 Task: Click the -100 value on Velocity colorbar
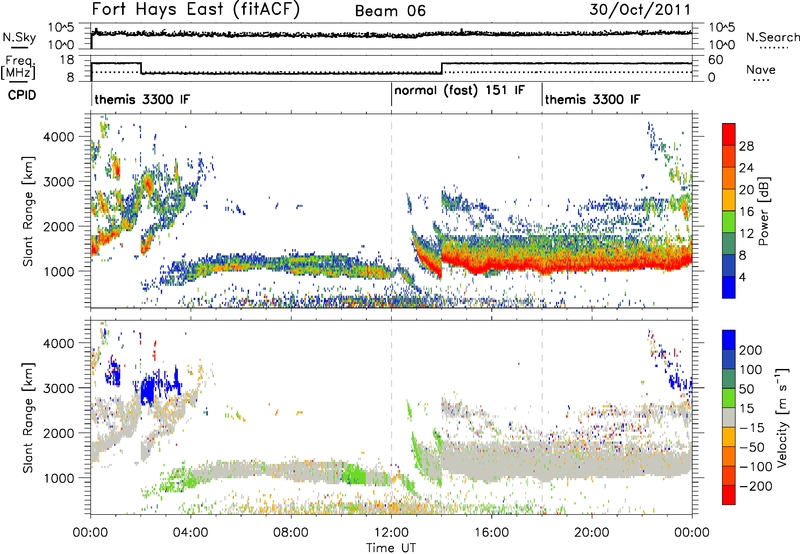[756, 467]
